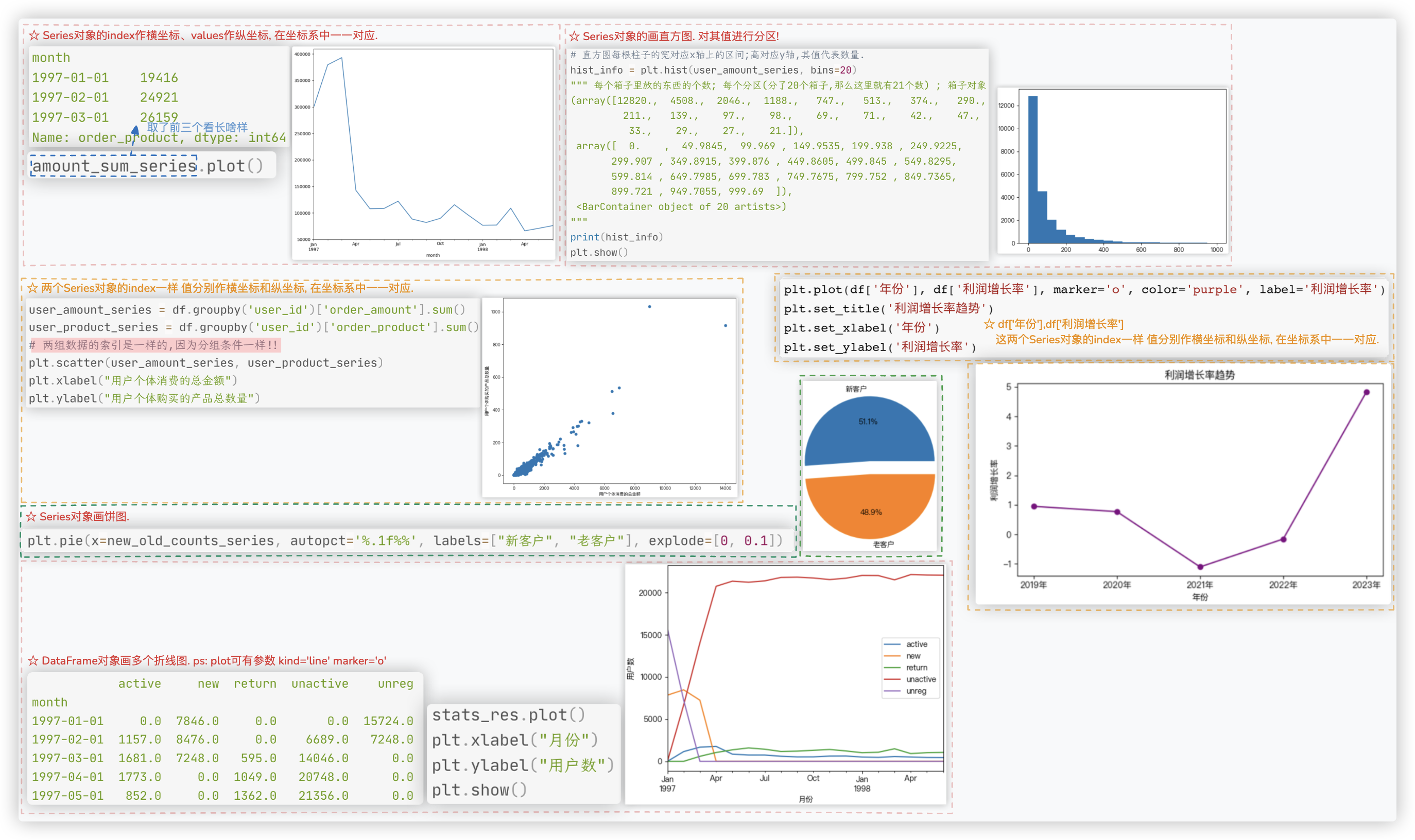Click the 'unactive' red legend entry

pyautogui.click(x=920, y=679)
